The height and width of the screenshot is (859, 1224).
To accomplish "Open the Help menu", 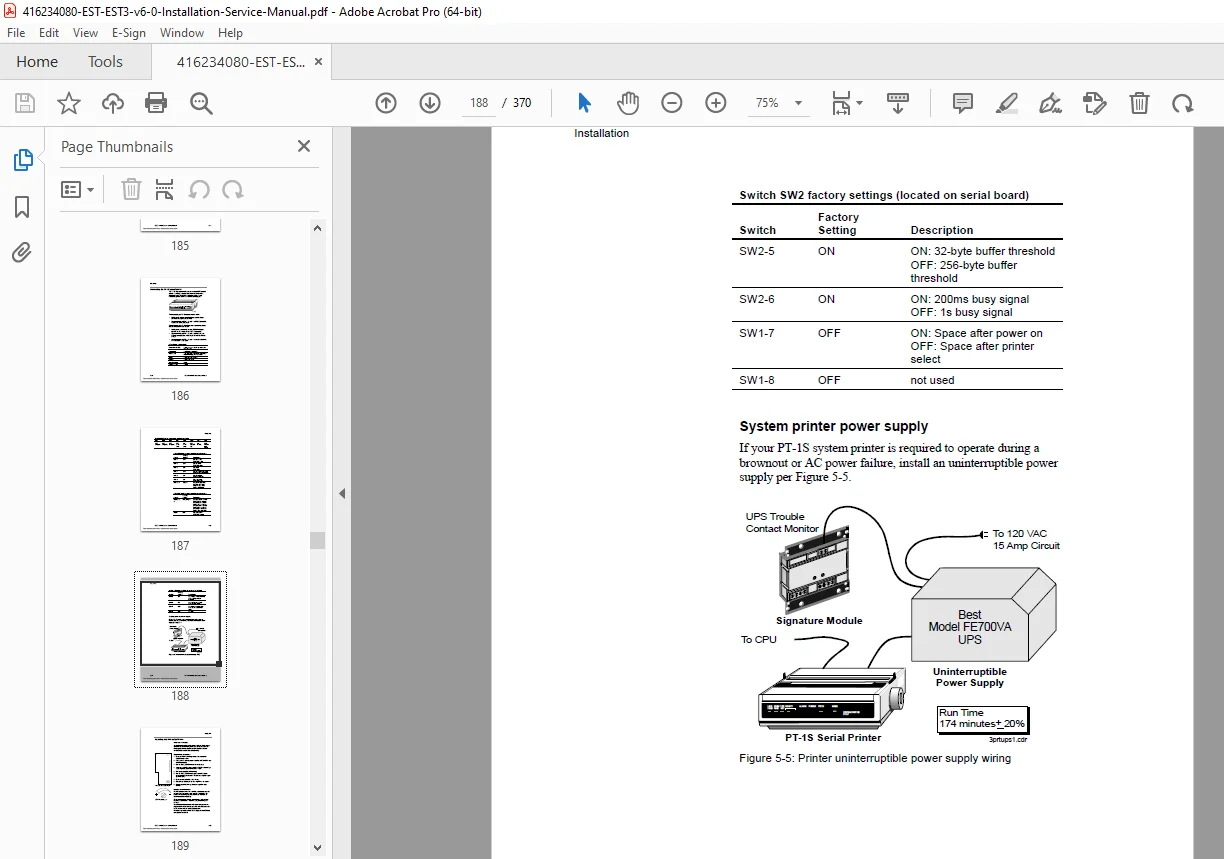I will pos(230,33).
